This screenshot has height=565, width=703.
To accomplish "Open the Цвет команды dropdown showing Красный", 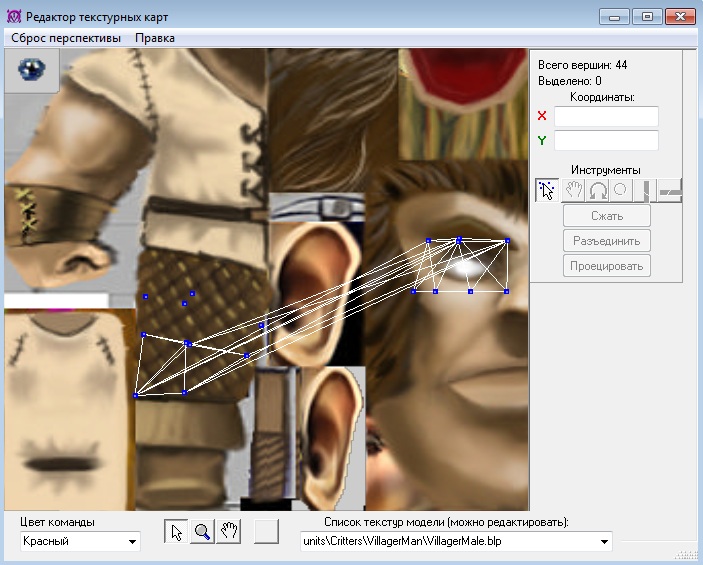I will pyautogui.click(x=80, y=541).
